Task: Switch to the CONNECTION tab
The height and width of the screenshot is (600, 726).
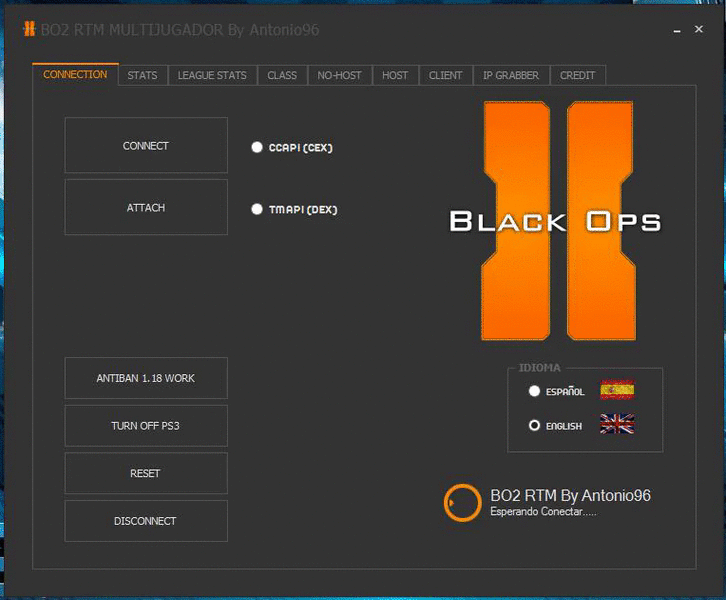Action: pos(75,75)
